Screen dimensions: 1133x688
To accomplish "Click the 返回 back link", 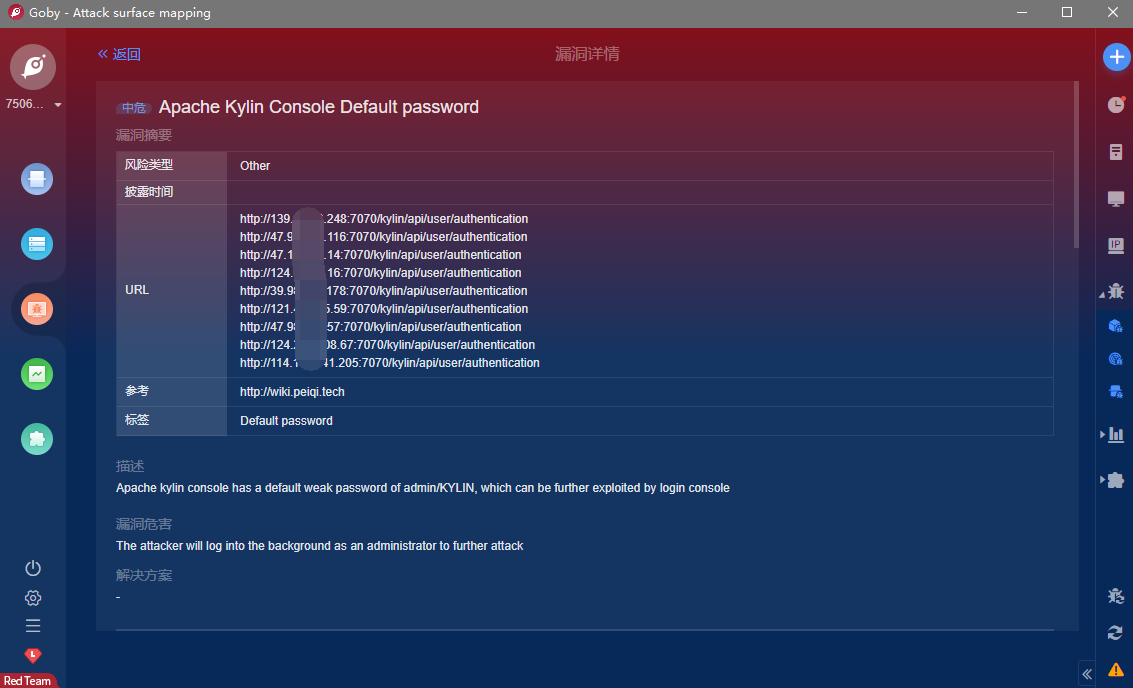I will [x=119, y=54].
